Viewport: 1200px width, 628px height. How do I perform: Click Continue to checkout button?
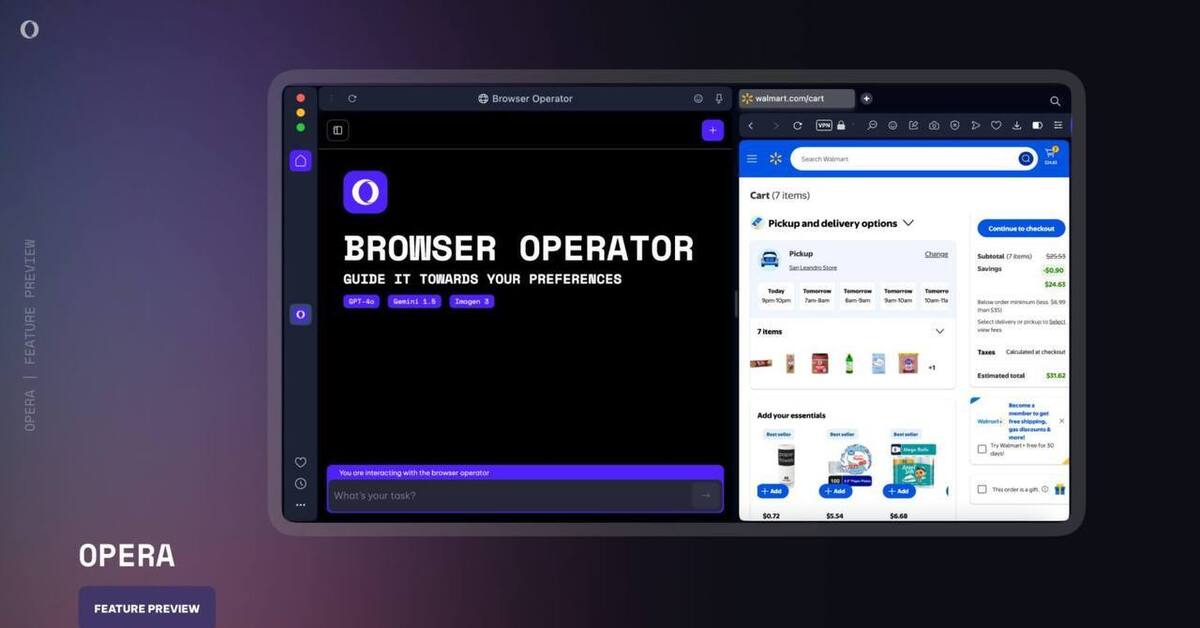point(1021,228)
